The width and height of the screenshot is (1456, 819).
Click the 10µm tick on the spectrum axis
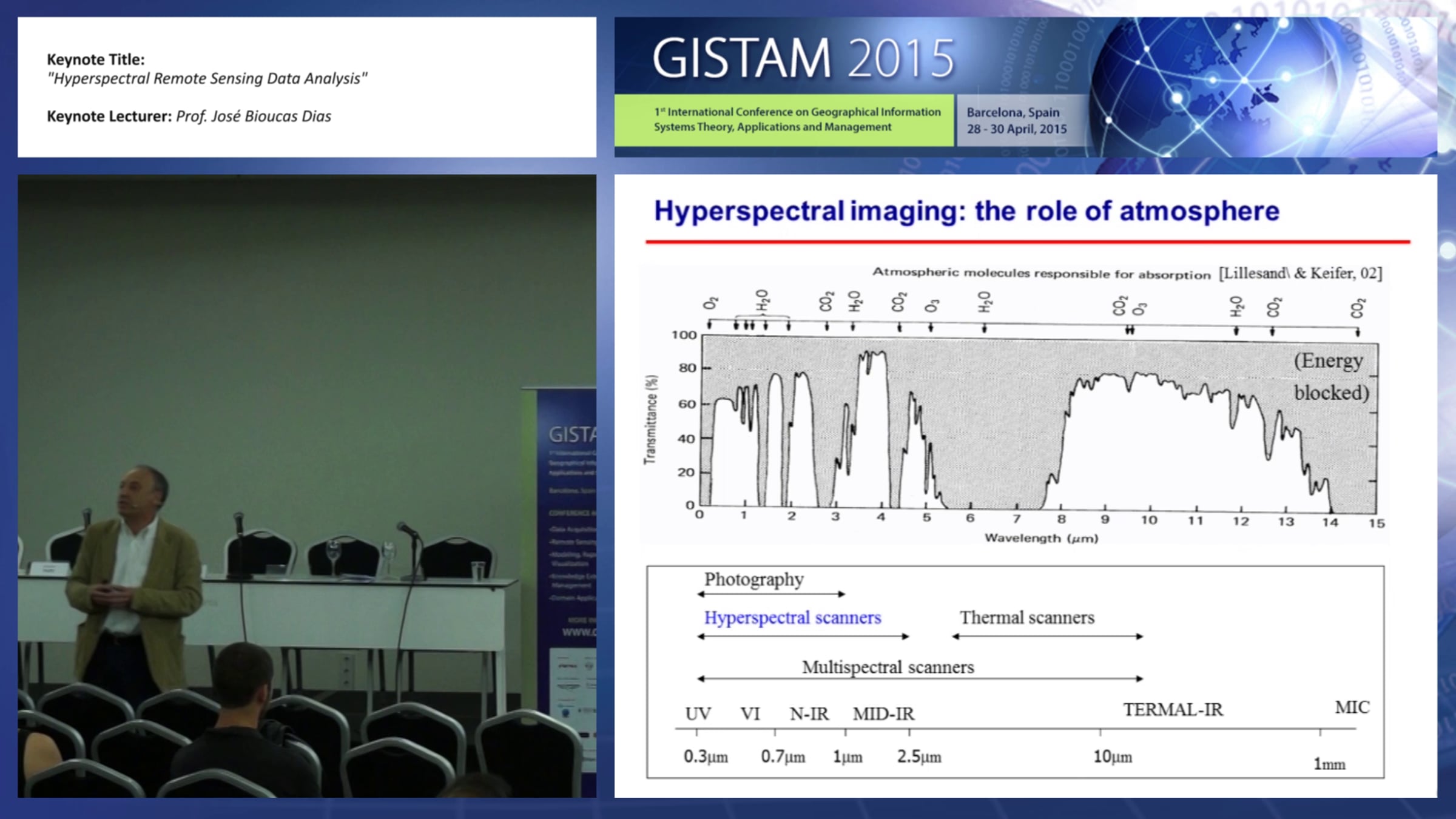pos(1112,757)
